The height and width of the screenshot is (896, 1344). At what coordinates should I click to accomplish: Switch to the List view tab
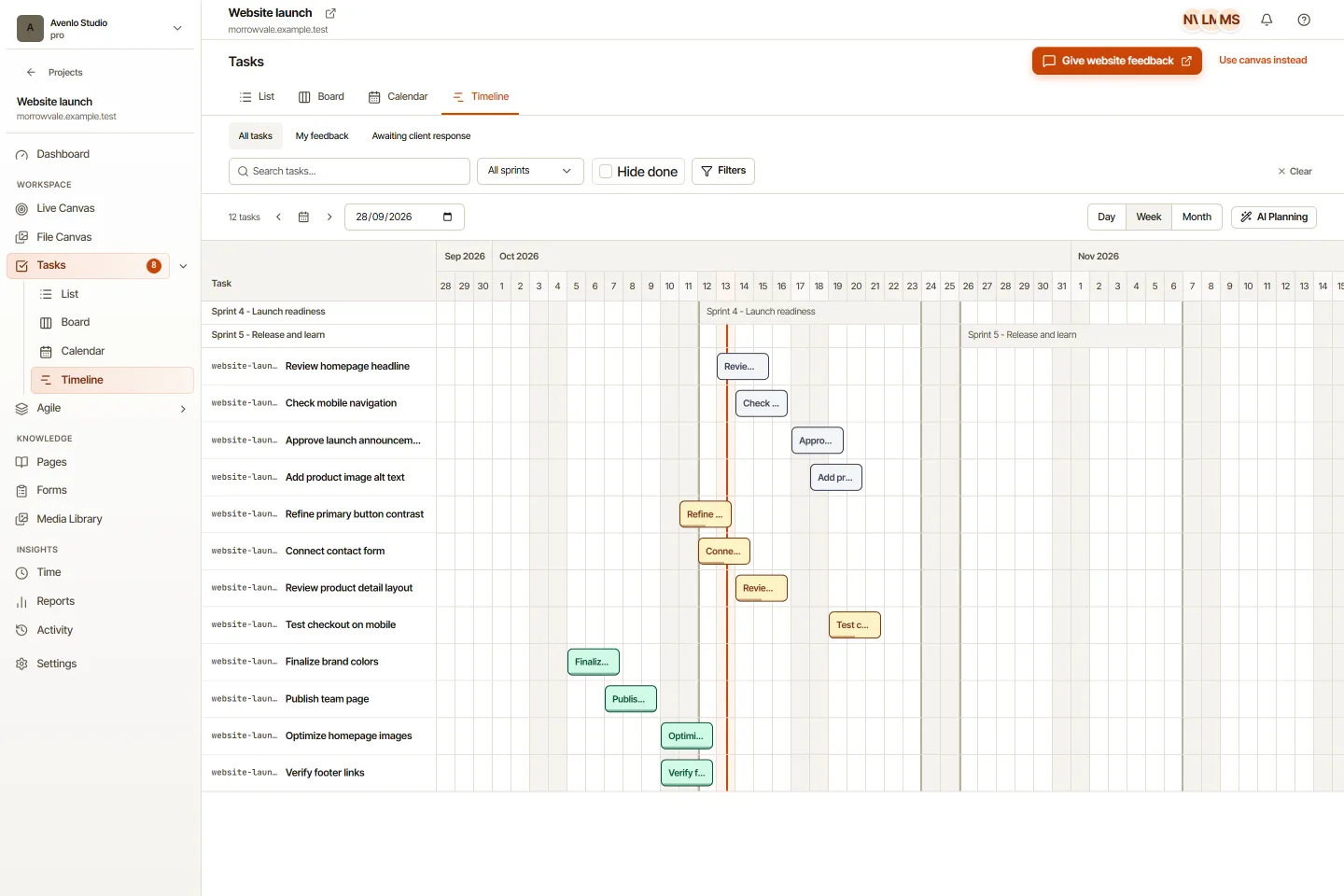coord(257,97)
